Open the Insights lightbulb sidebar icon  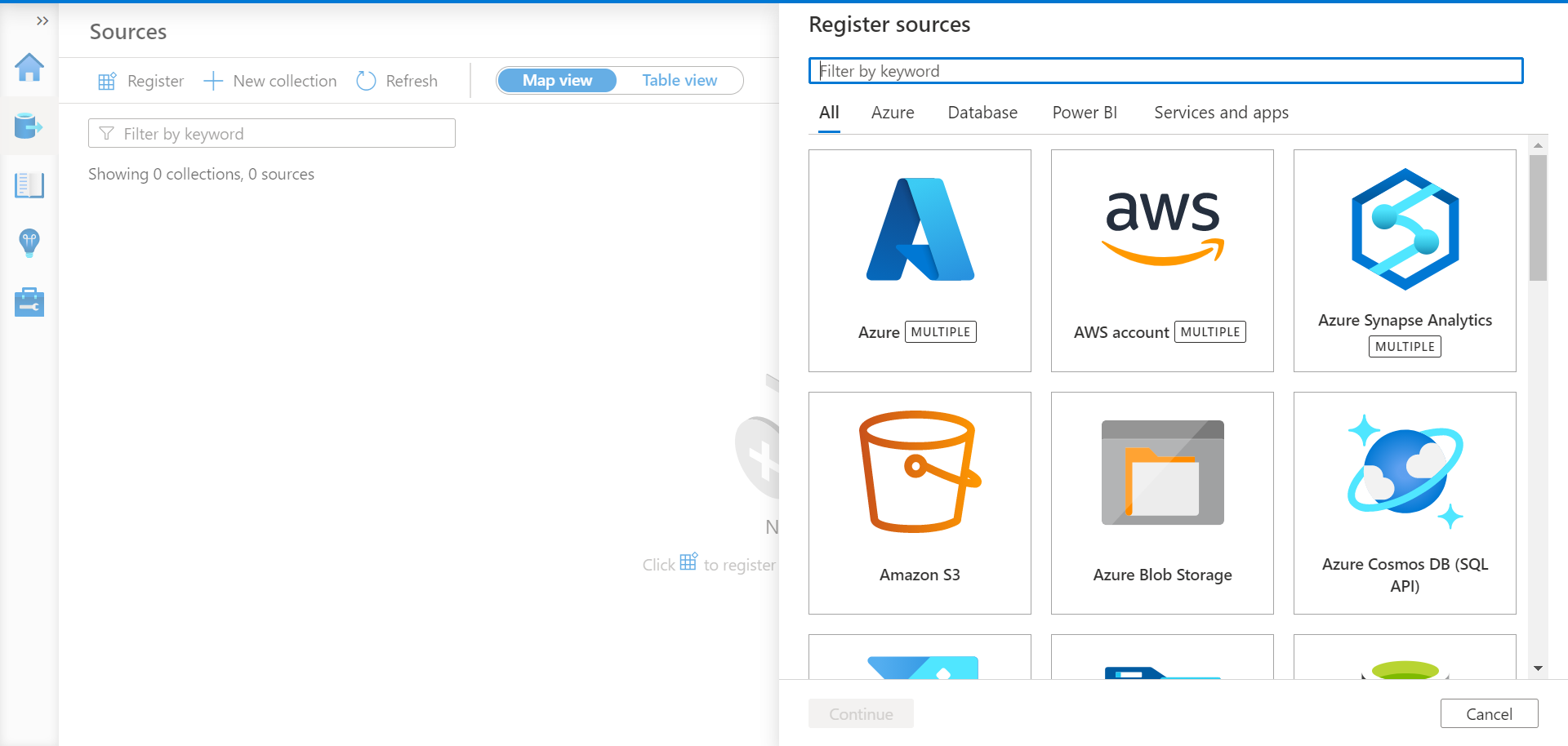(x=29, y=243)
